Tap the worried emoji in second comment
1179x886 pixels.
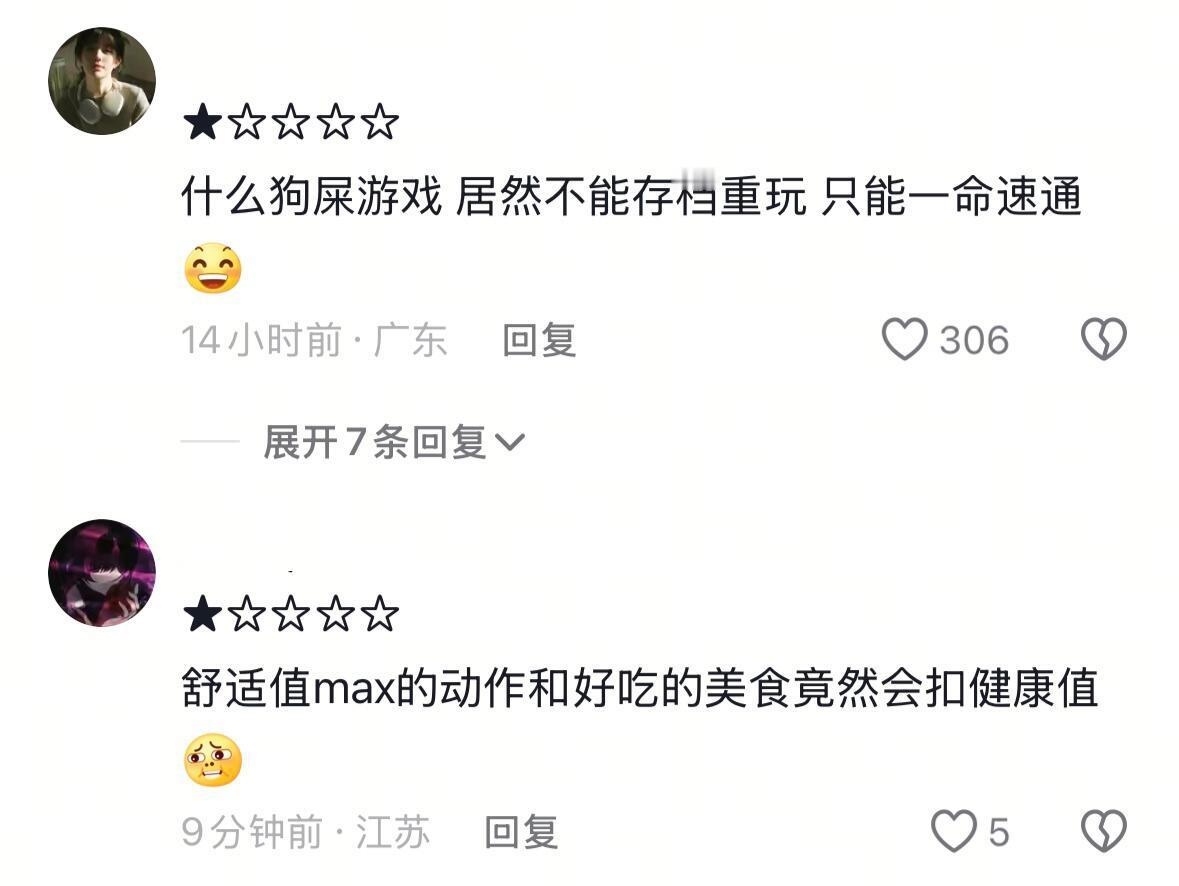(213, 760)
